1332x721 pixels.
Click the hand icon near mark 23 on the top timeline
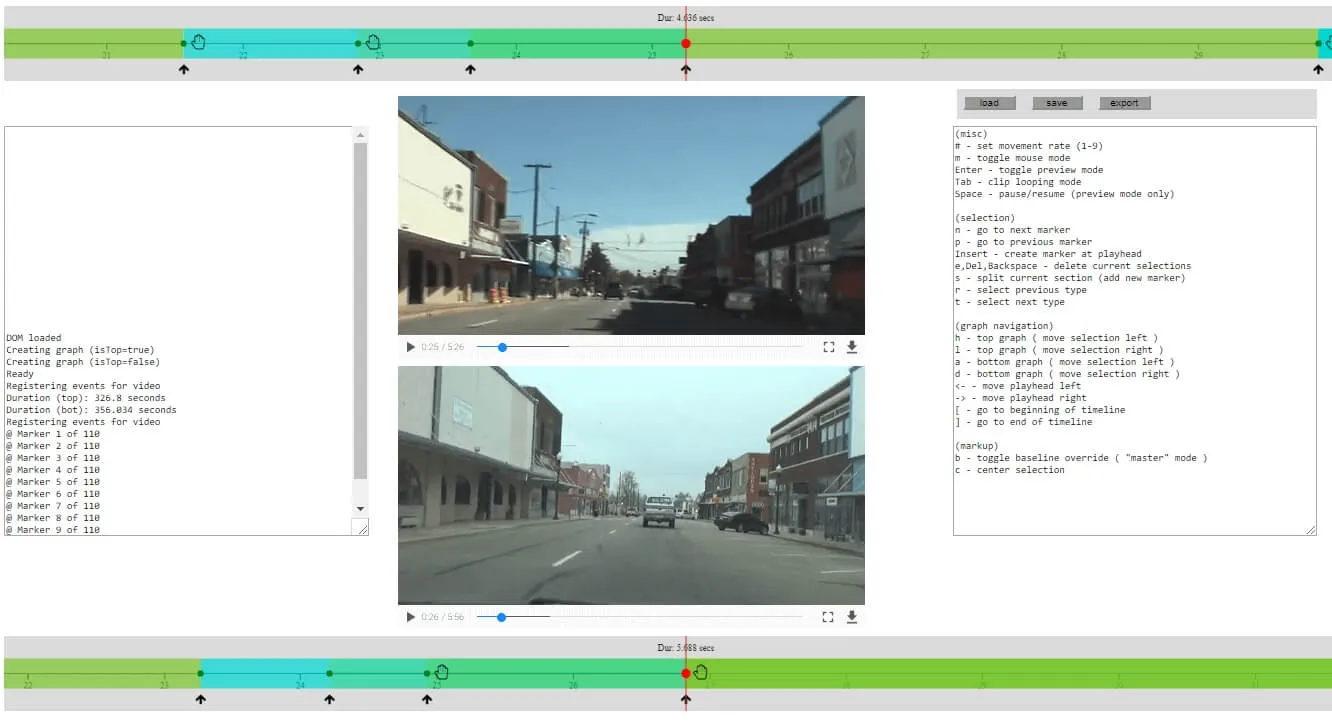click(373, 42)
